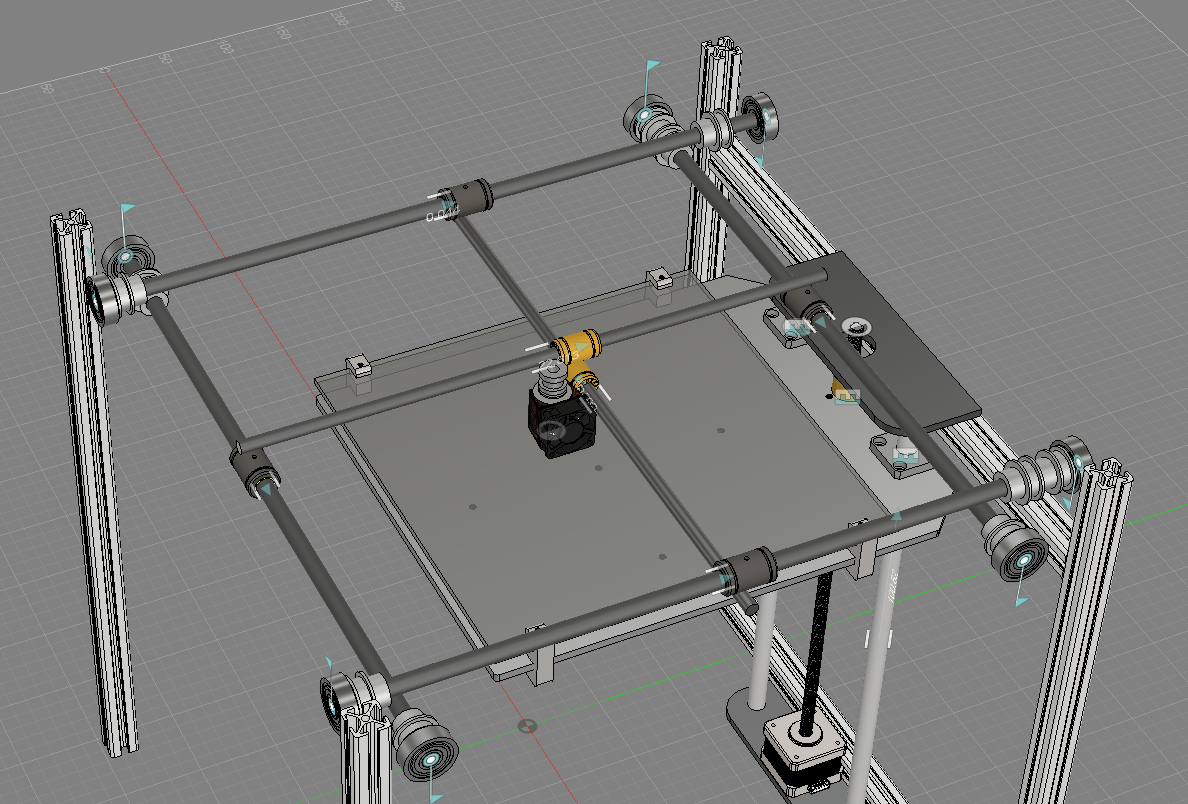The height and width of the screenshot is (804, 1188).
Task: Select the joint arrow below front-left bearing
Action: coord(435,796)
